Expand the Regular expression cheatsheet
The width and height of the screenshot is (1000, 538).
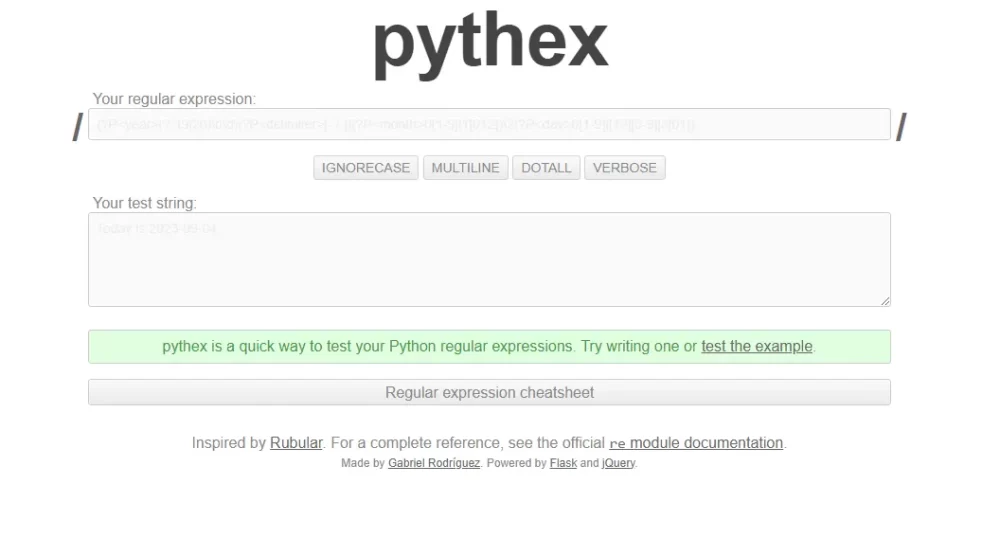pyautogui.click(x=489, y=392)
